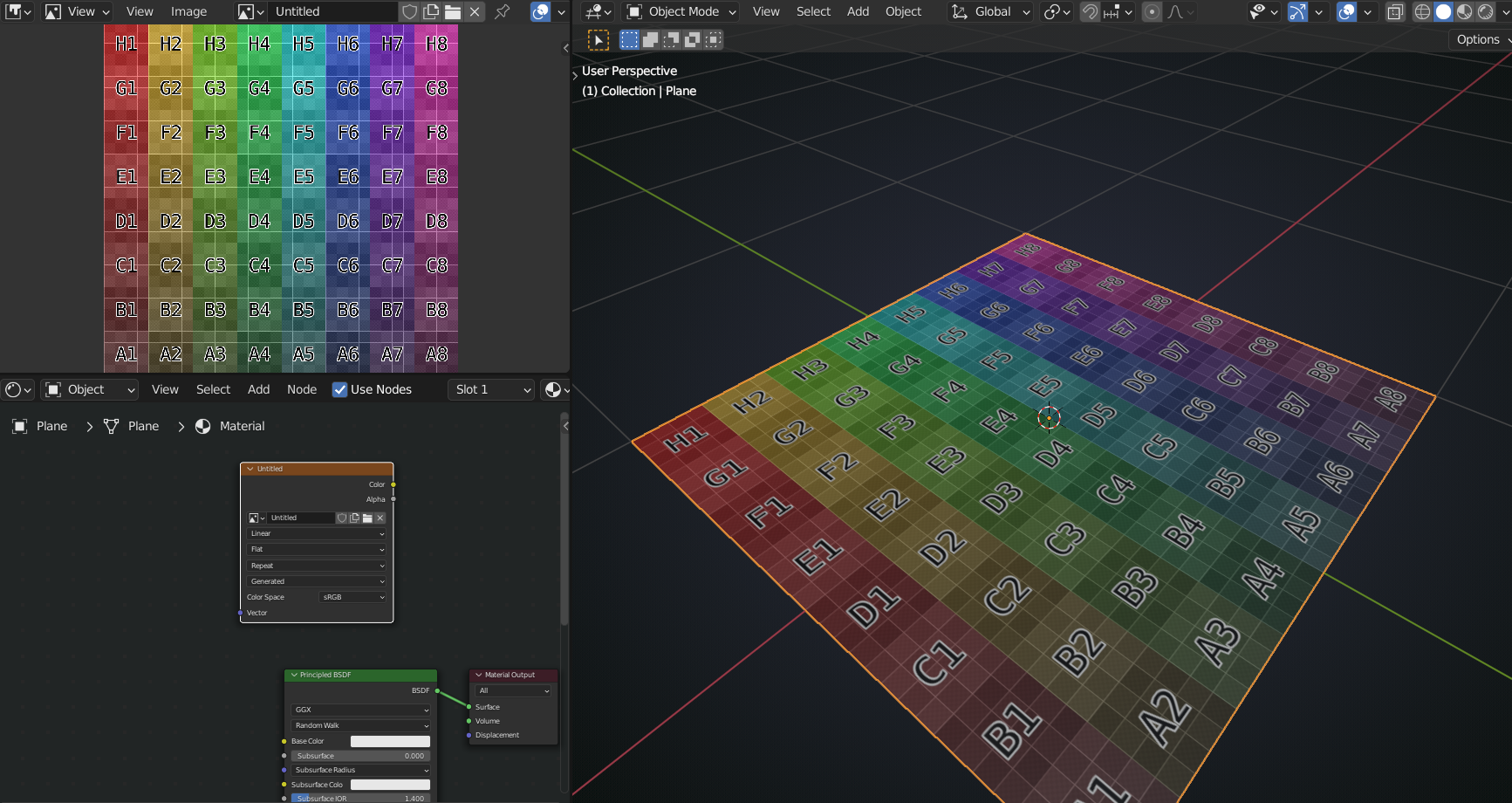The height and width of the screenshot is (803, 1512).
Task: Switch to Rendered viewport shading sphere icon
Action: coord(1485,11)
